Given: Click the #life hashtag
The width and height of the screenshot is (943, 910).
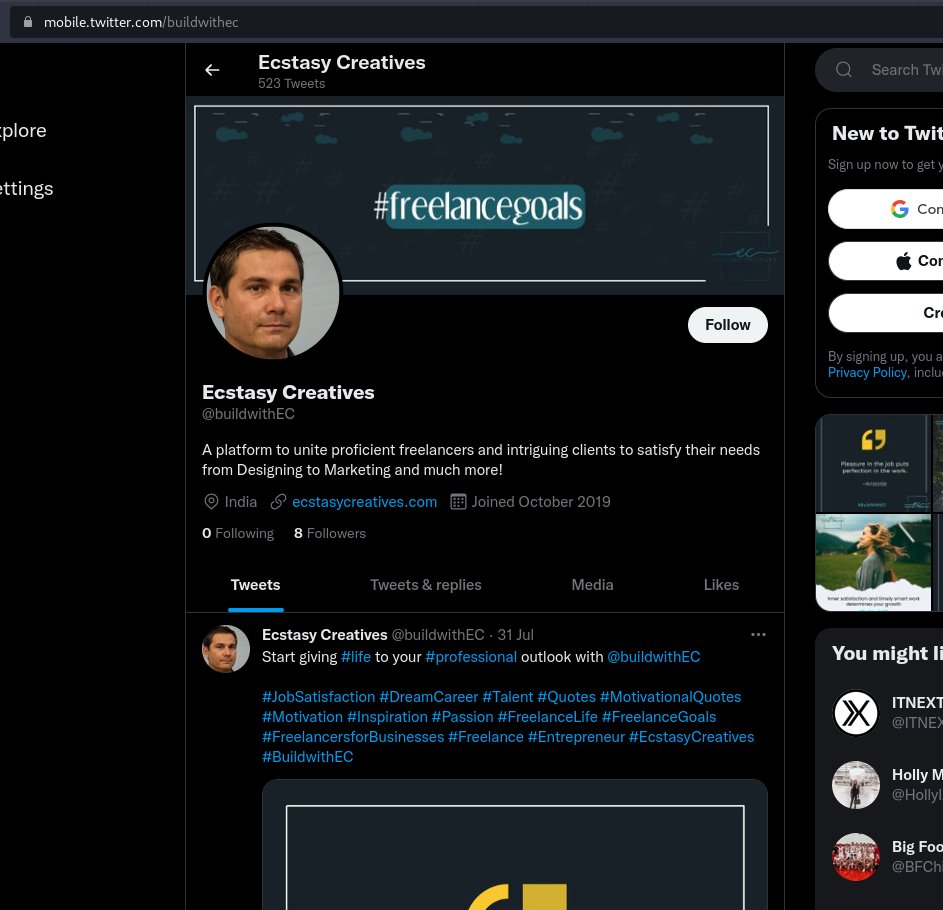Looking at the screenshot, I should click(356, 657).
